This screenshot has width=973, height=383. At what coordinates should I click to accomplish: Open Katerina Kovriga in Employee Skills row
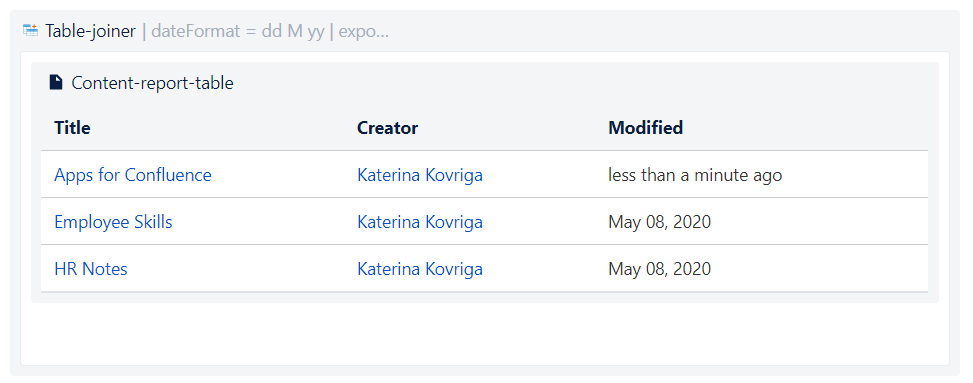[419, 222]
